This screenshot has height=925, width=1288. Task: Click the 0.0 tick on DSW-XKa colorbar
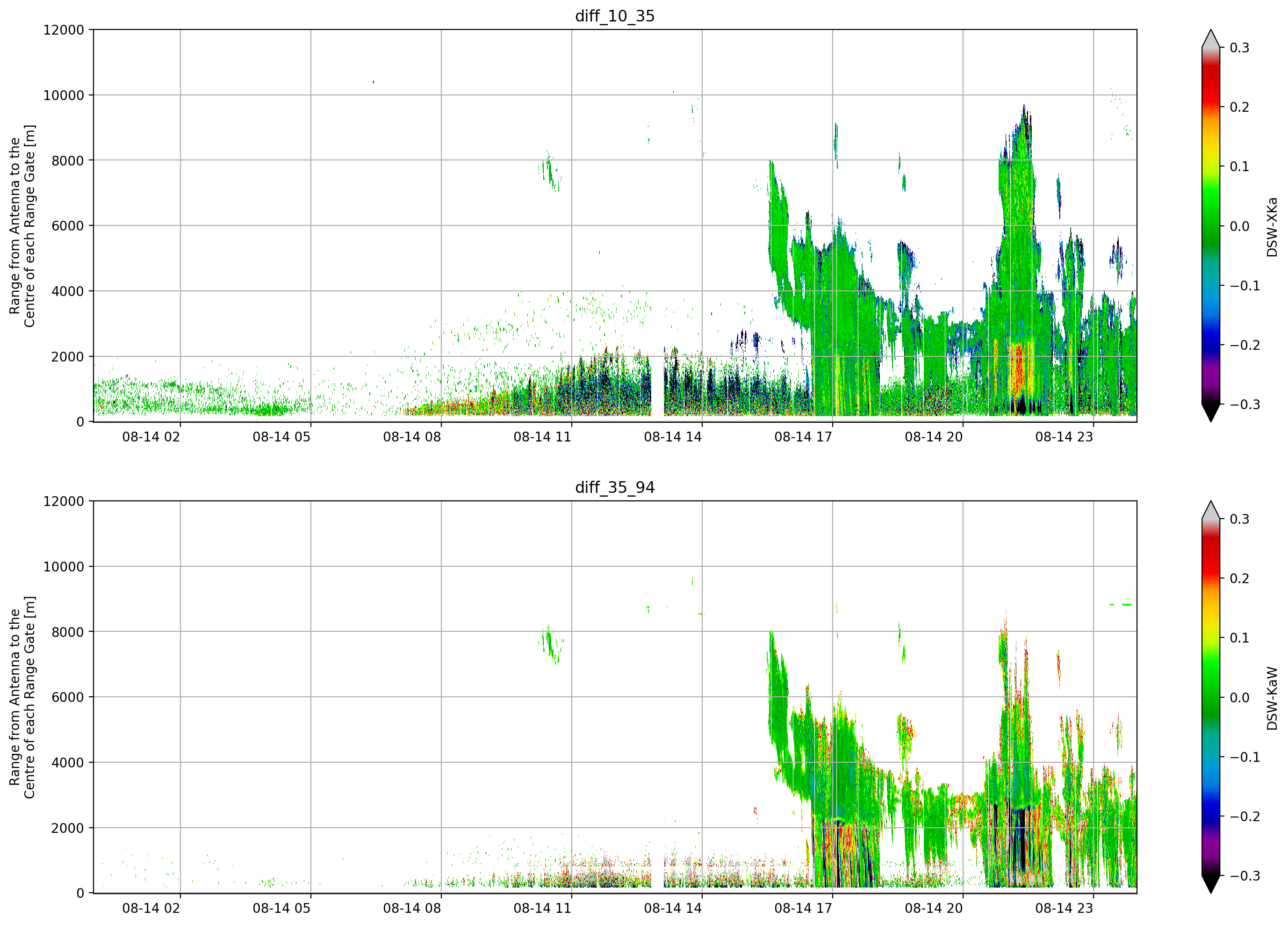pos(1239,226)
